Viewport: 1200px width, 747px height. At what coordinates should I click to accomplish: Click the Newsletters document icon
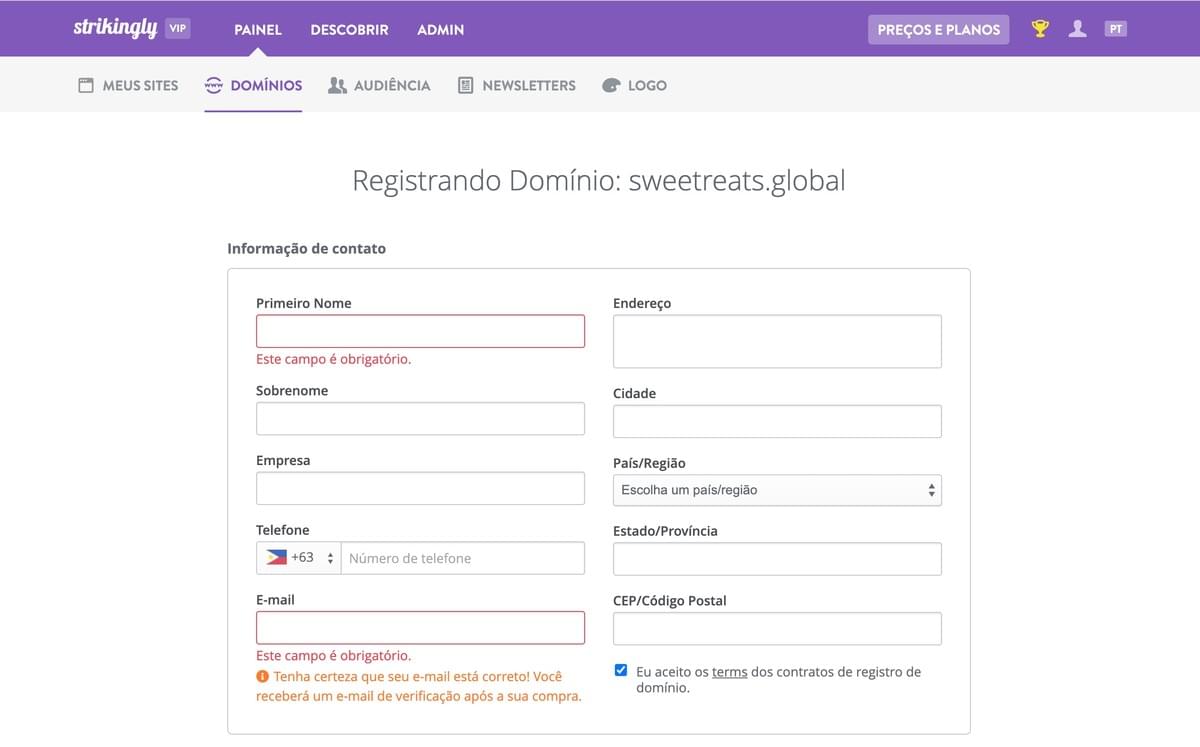(x=465, y=85)
